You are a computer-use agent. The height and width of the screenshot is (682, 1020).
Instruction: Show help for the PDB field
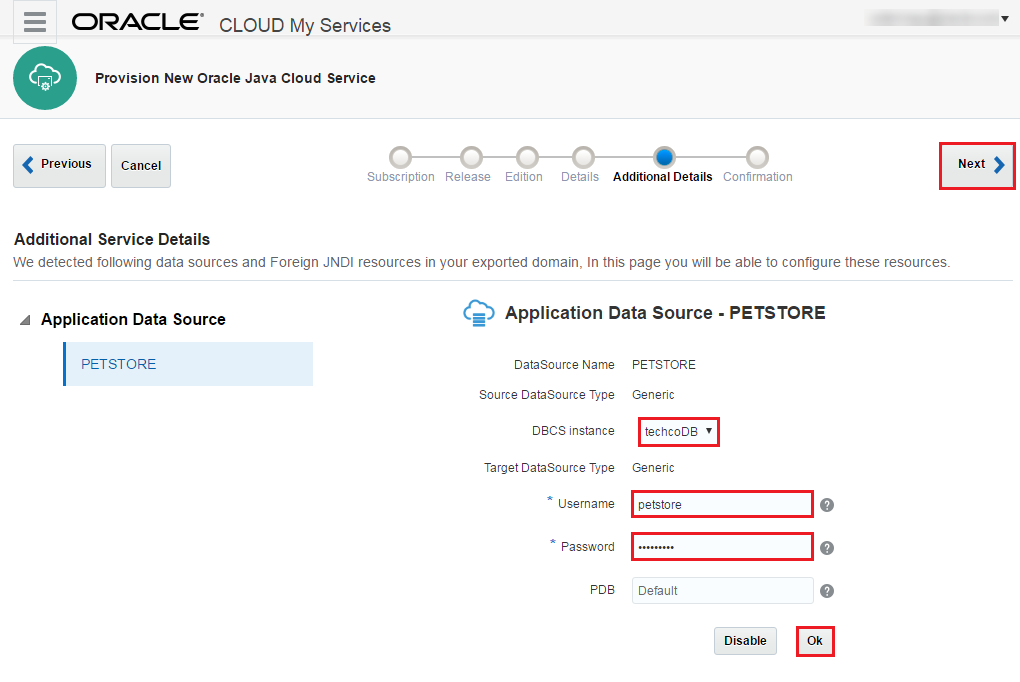click(x=827, y=591)
